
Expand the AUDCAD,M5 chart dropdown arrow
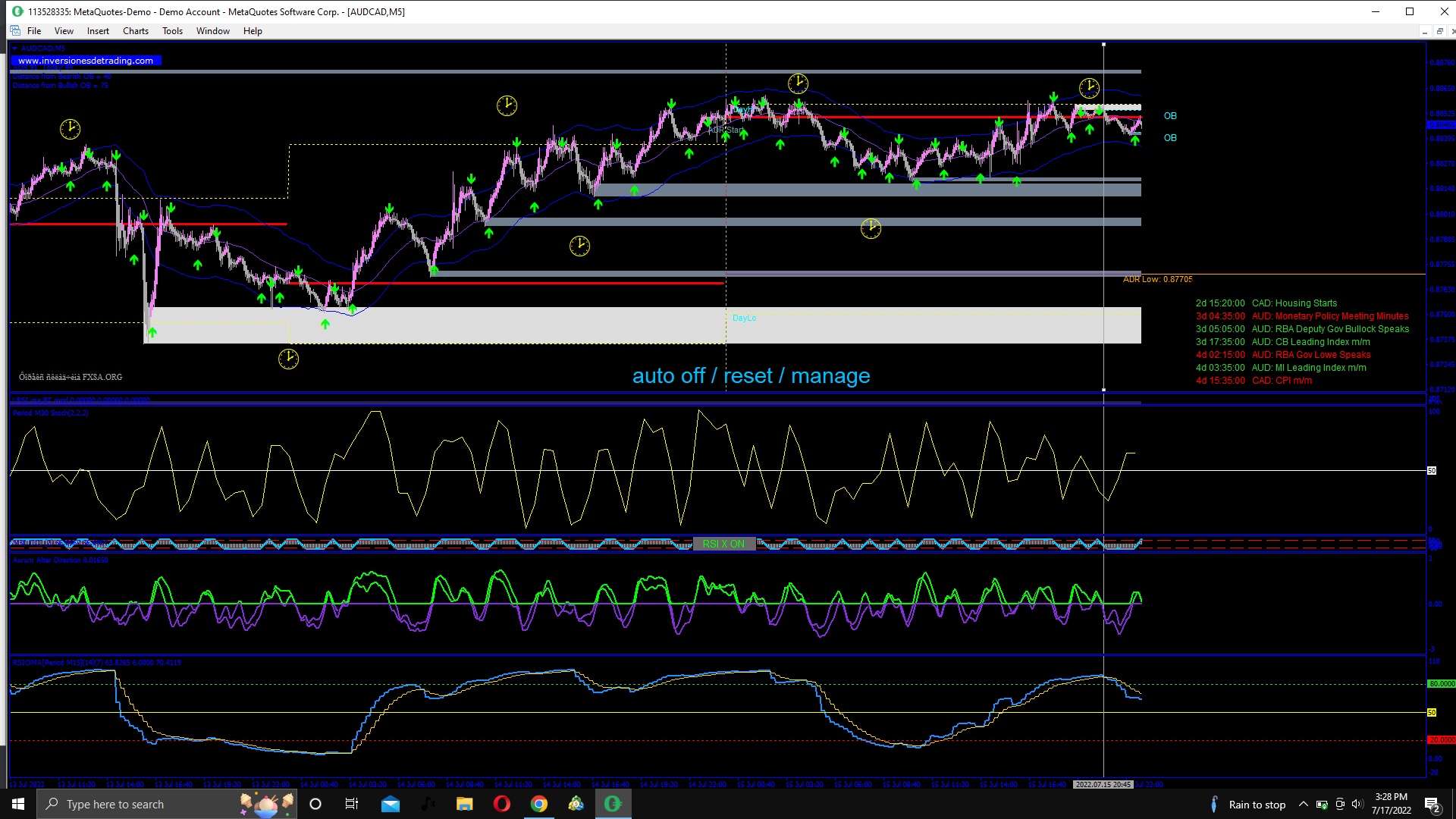tap(14, 49)
